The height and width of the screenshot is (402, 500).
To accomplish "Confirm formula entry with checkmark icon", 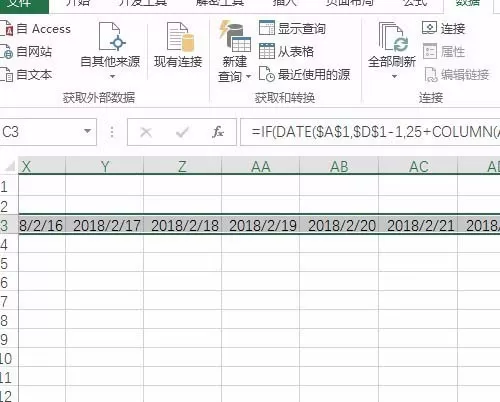I will coord(182,132).
